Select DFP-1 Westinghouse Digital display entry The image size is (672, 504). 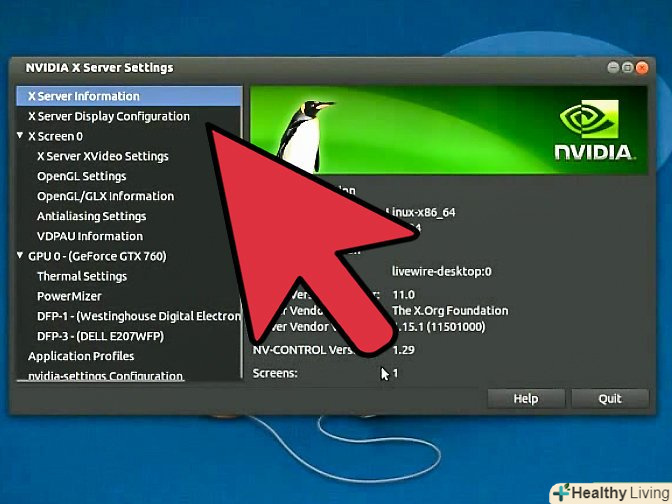click(139, 316)
